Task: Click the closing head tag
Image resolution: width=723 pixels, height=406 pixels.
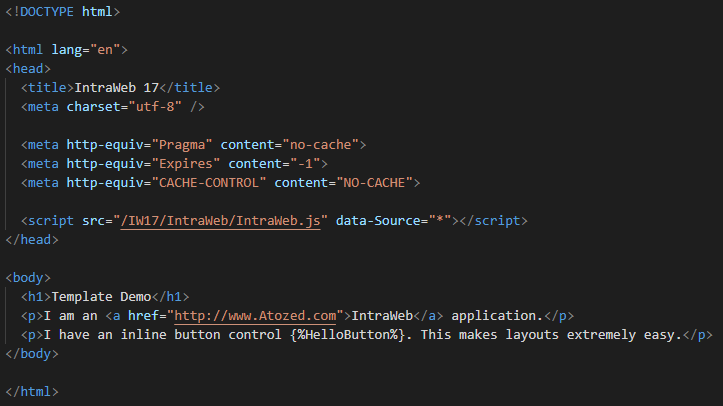Action: click(32, 240)
